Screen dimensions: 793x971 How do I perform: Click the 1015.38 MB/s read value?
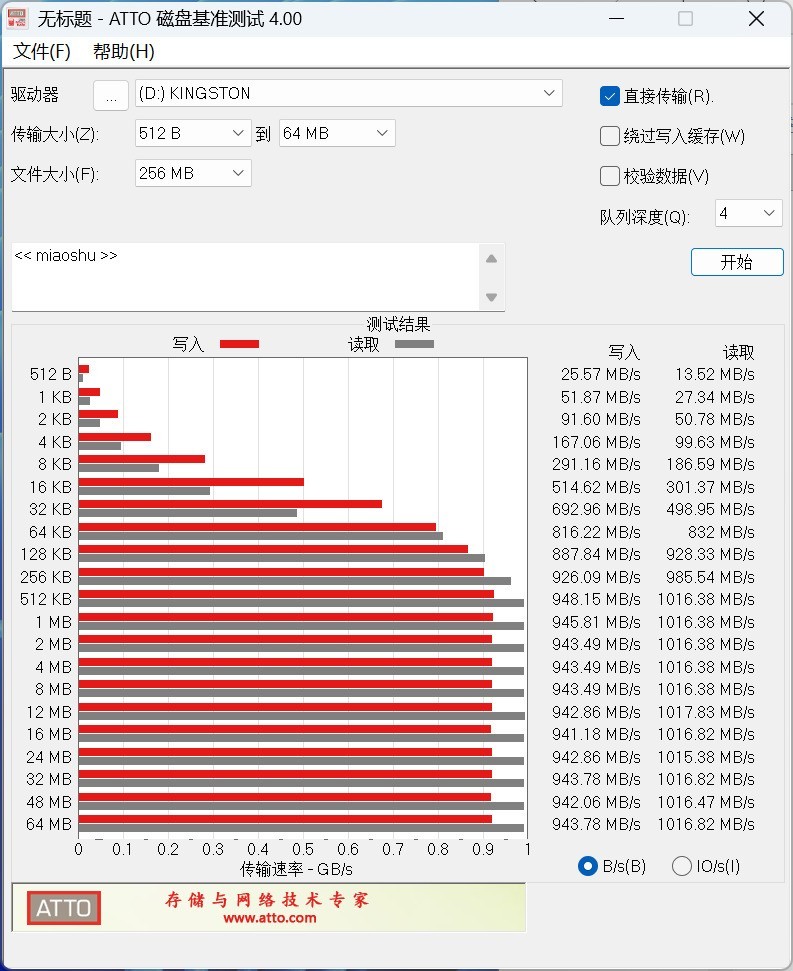(706, 757)
